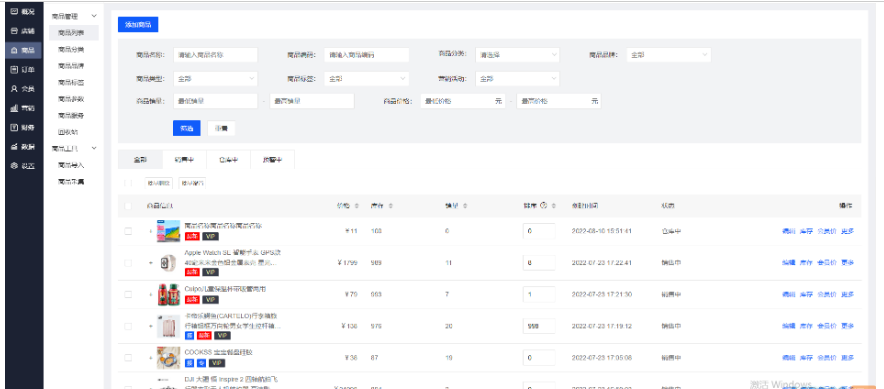This screenshot has width=884, height=389.
Task: Open 财务 finance icon in dark sidebar
Action: 14,127
